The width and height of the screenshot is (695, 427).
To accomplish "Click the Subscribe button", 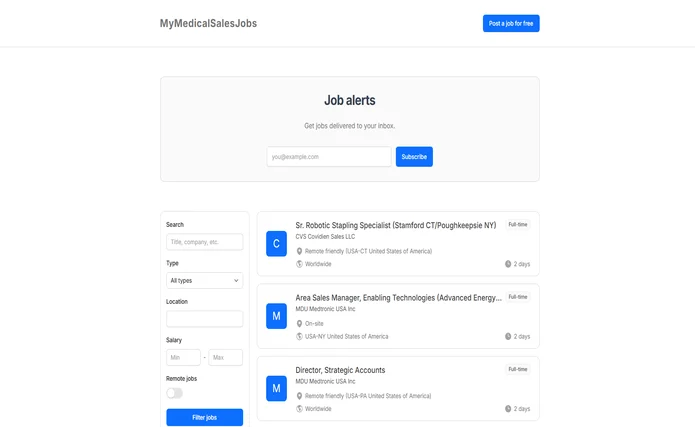I will tap(414, 157).
